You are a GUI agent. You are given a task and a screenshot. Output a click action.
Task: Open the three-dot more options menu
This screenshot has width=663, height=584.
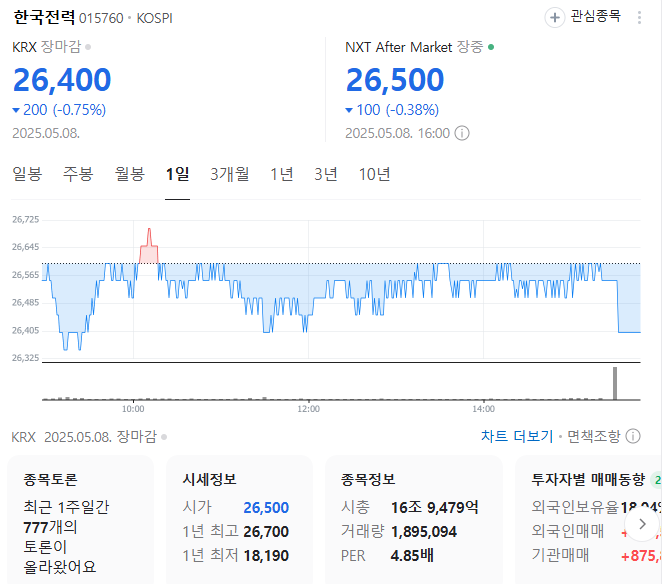click(x=639, y=17)
